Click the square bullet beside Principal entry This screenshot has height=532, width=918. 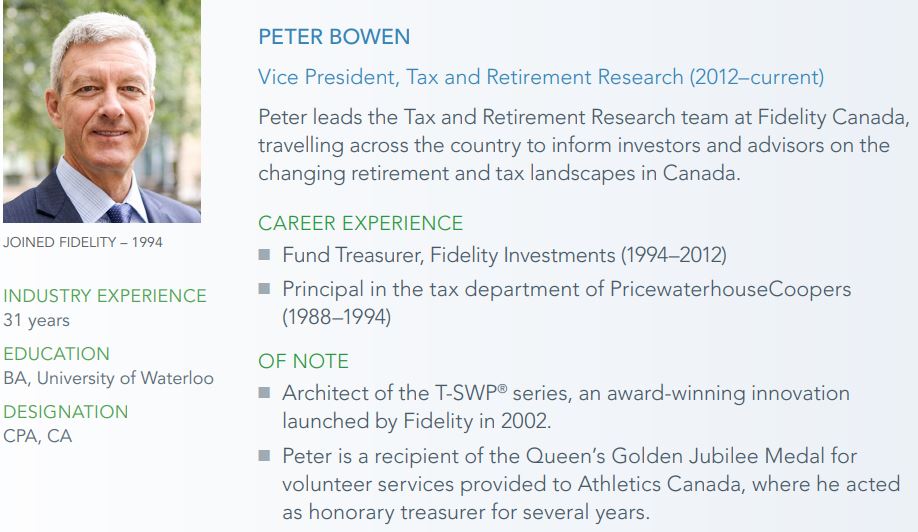[265, 289]
